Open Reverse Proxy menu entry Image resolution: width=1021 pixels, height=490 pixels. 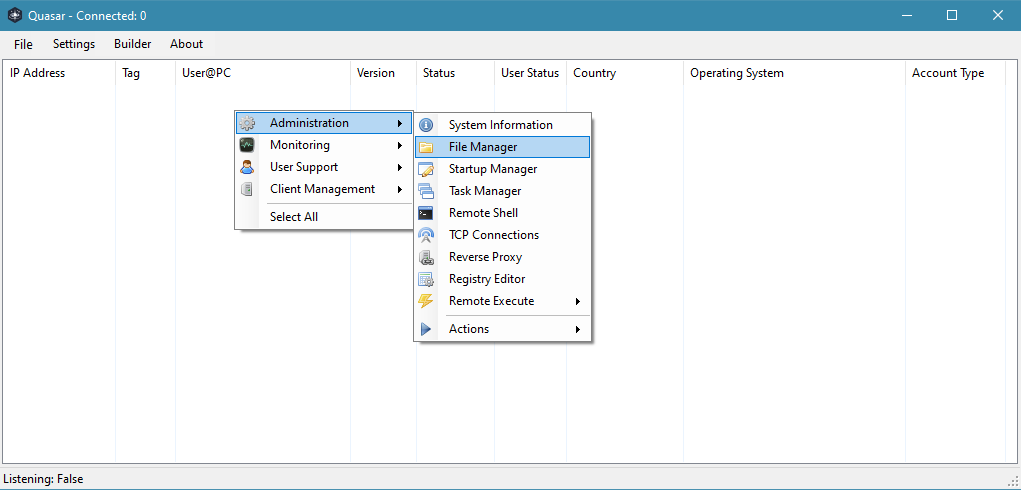(x=502, y=257)
